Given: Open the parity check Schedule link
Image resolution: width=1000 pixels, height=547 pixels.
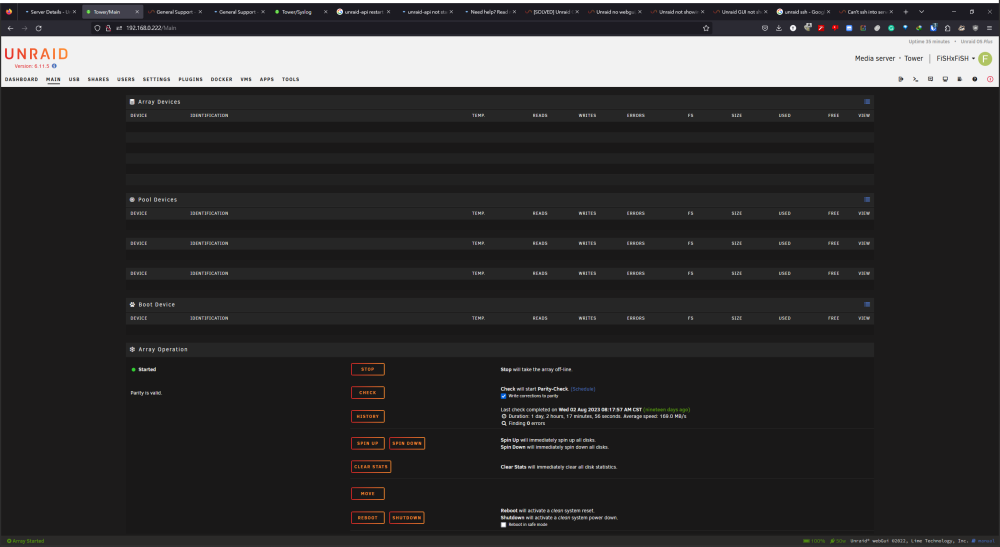Looking at the screenshot, I should point(583,389).
